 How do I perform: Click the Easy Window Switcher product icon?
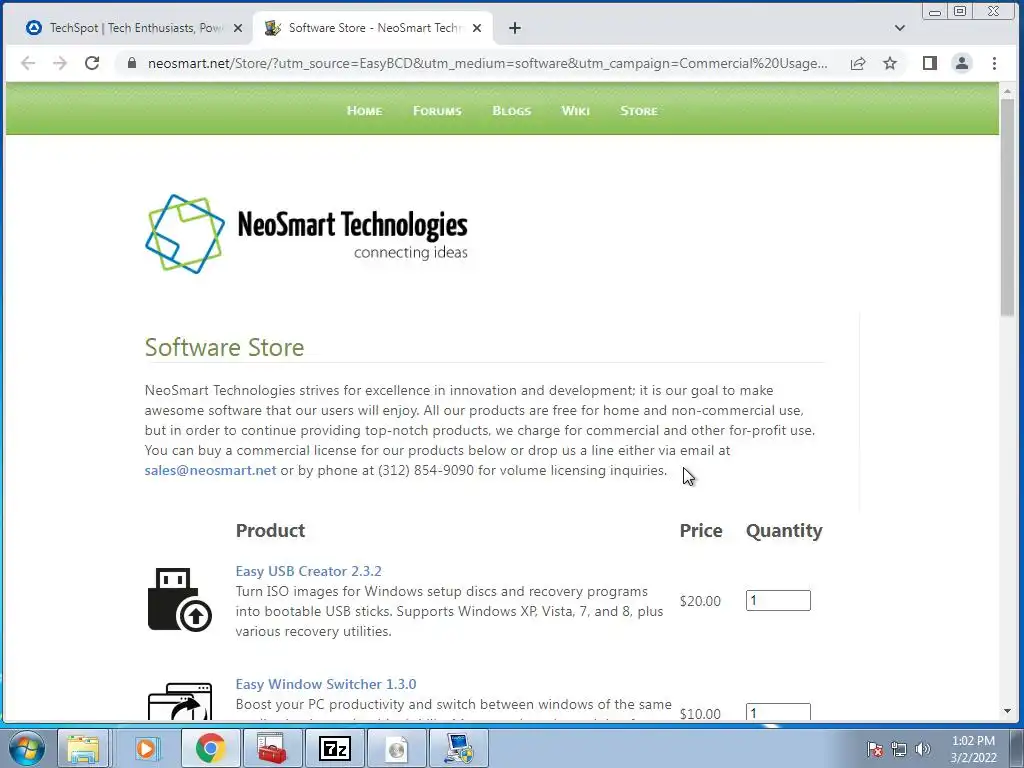point(180,701)
